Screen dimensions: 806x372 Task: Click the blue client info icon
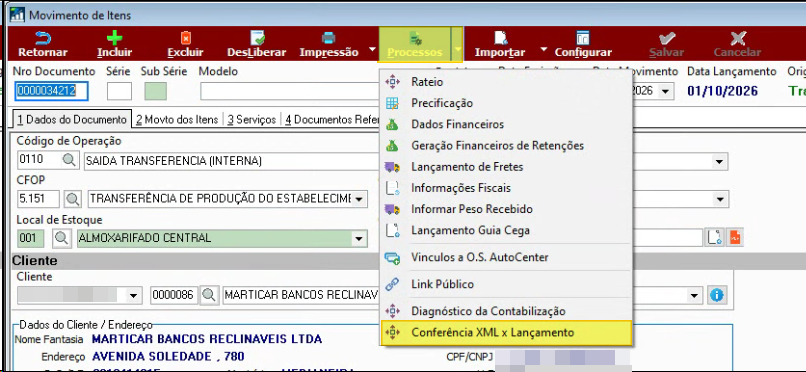[717, 295]
